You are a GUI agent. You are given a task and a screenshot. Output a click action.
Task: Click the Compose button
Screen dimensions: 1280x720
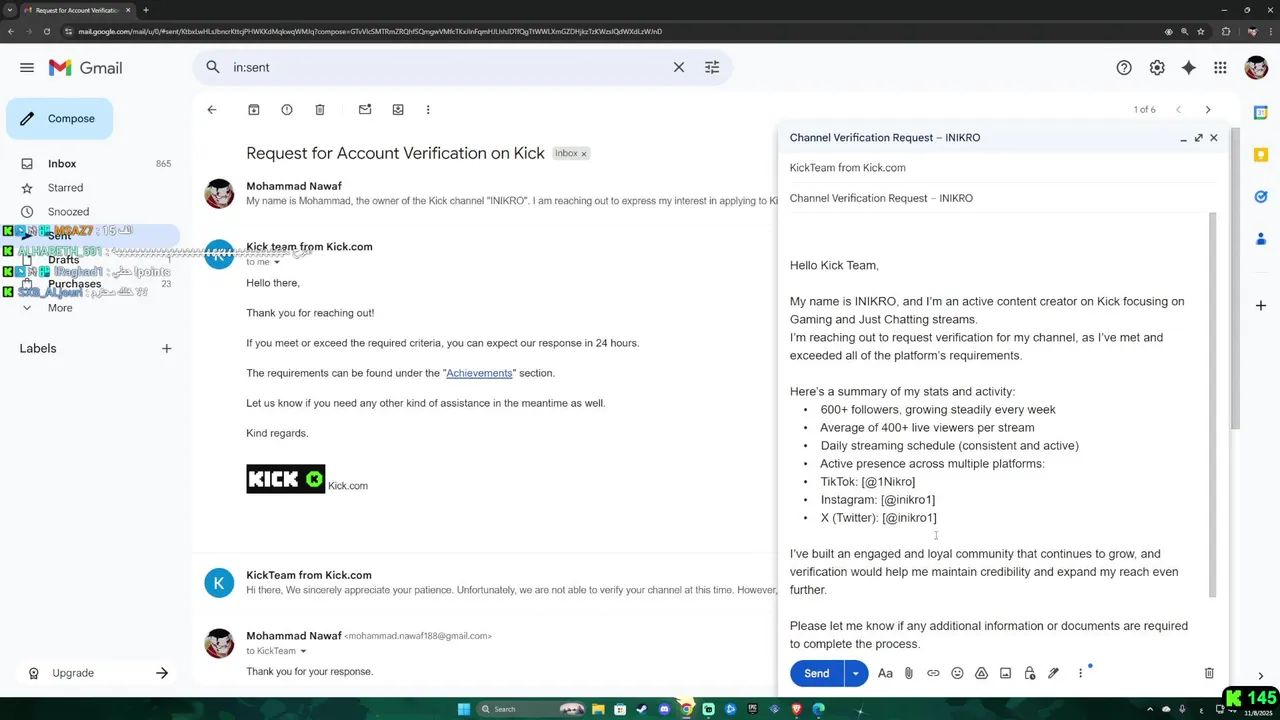59,118
